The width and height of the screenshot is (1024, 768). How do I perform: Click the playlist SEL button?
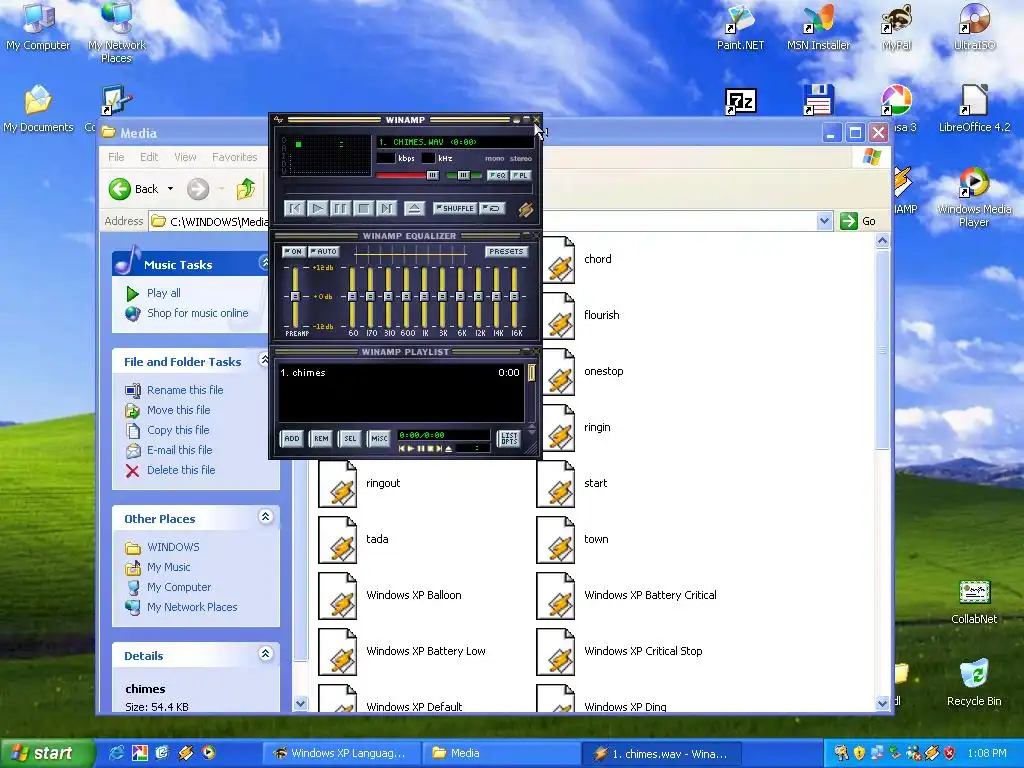pos(350,438)
